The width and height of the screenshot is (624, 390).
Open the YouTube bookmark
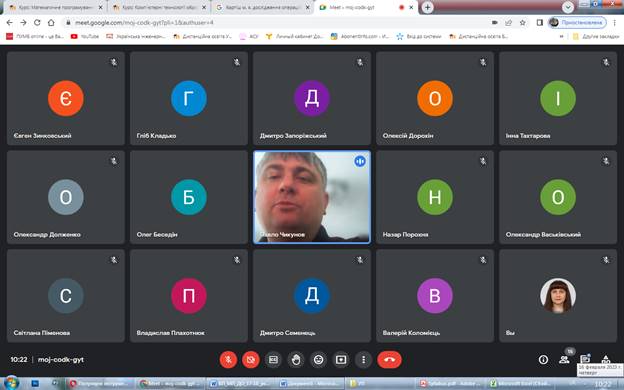pyautogui.click(x=85, y=36)
